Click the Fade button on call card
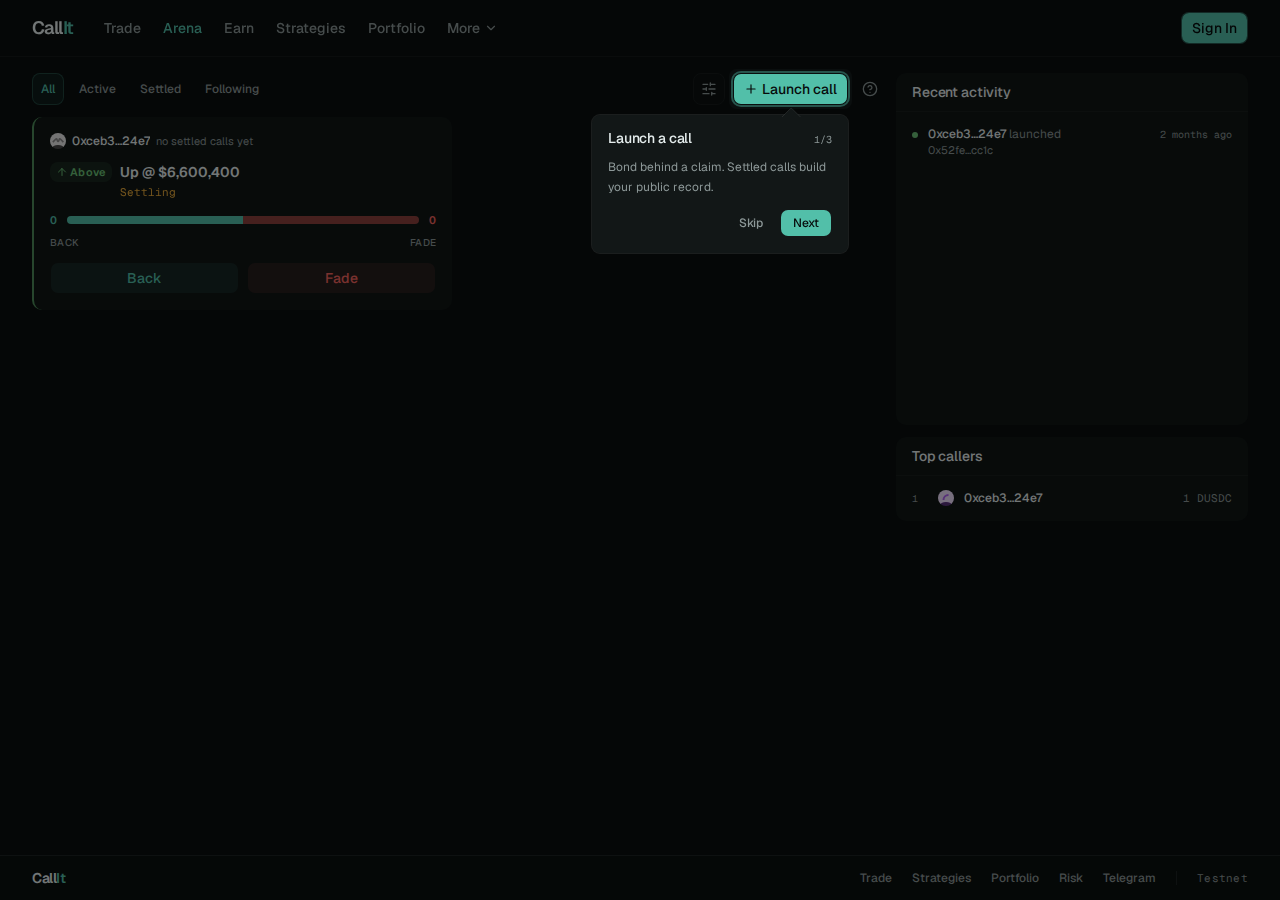Viewport: 1280px width, 900px height. click(341, 278)
